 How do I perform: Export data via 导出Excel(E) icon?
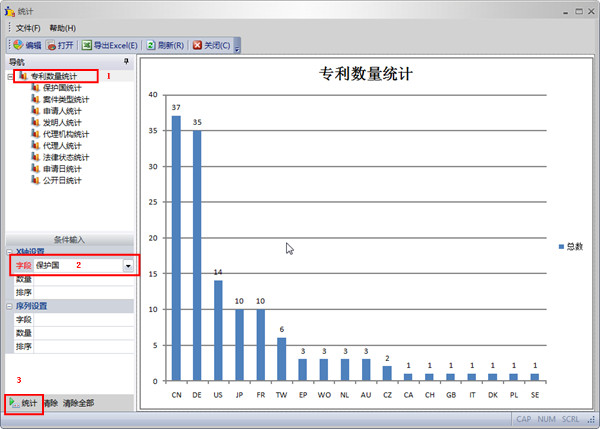pos(87,46)
